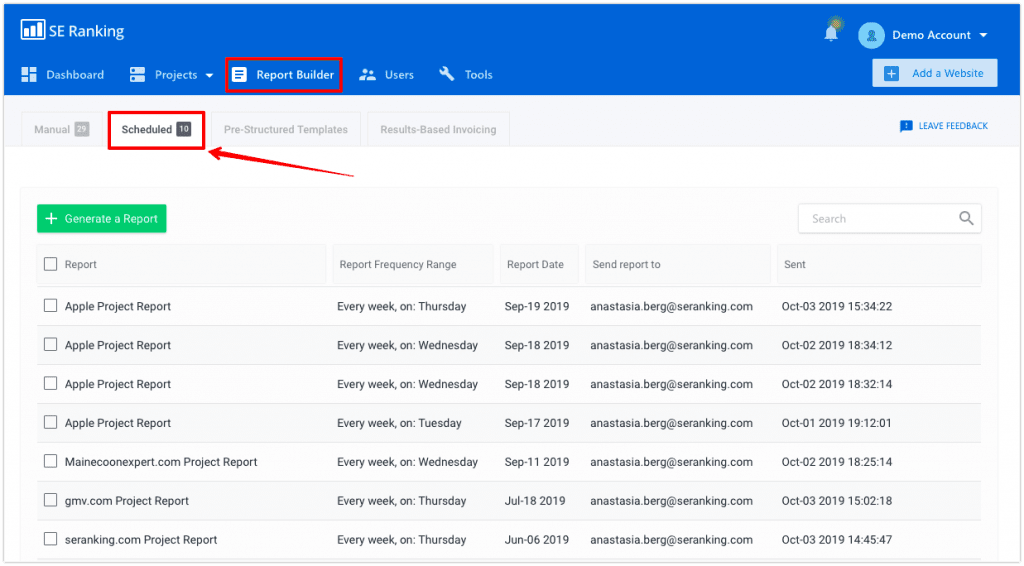The width and height of the screenshot is (1024, 566).
Task: Check the Apple Project Report scheduled on Tuesday
Action: point(50,422)
